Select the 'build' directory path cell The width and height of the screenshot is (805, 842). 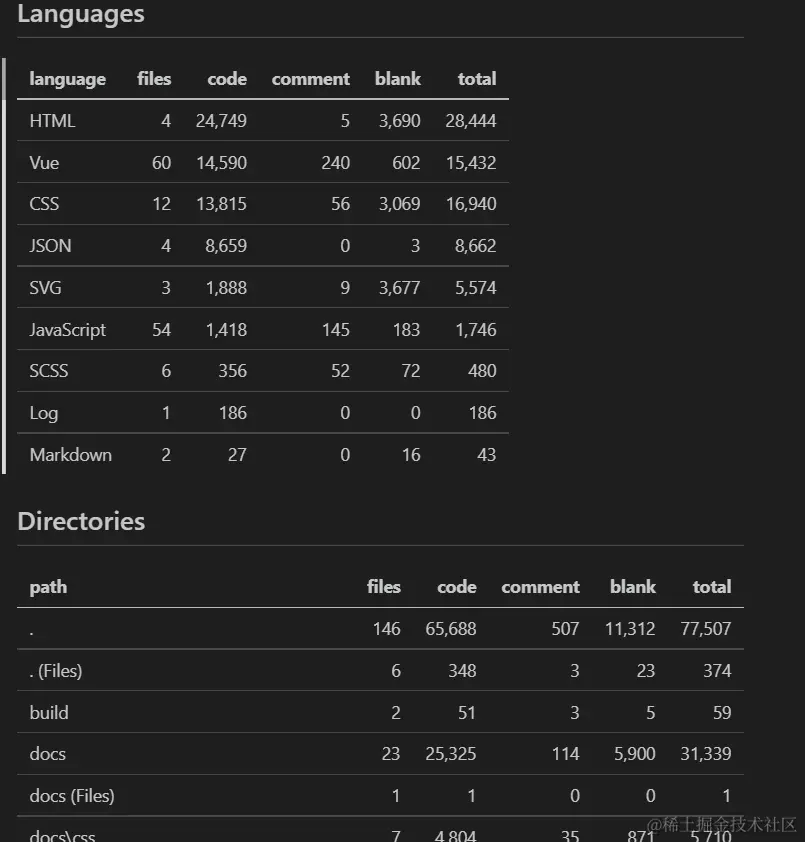(49, 713)
